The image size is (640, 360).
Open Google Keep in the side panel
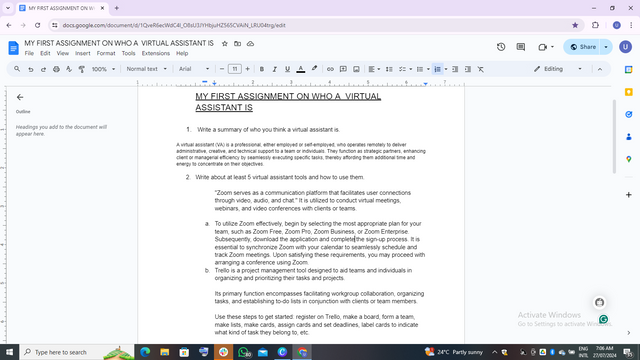[x=629, y=92]
